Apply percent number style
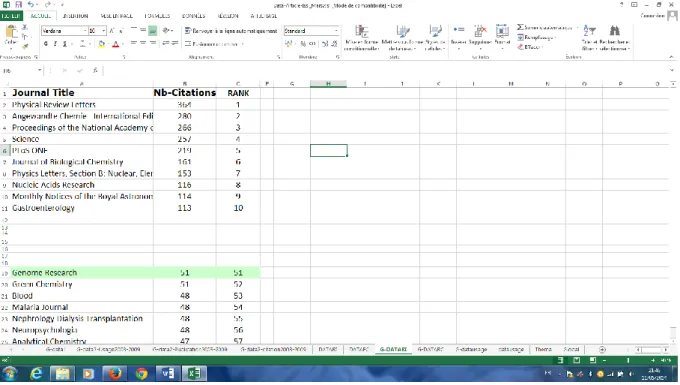Screen dimensions: 680x385 303,44
